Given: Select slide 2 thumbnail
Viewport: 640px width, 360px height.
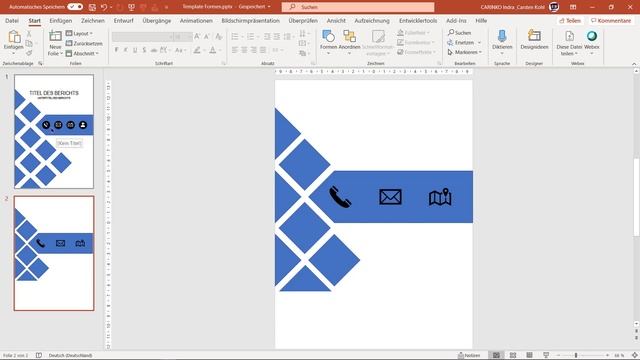Looking at the screenshot, I should coord(54,253).
